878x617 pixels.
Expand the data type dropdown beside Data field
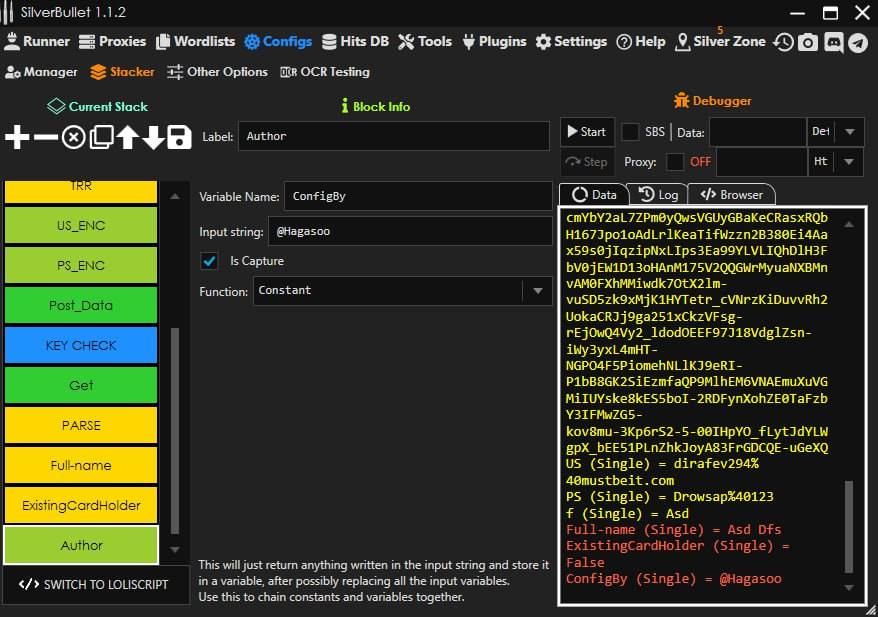849,132
